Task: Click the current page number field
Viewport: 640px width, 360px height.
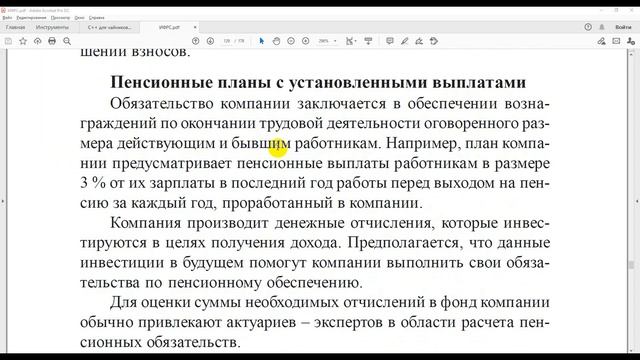Action: 227,41
